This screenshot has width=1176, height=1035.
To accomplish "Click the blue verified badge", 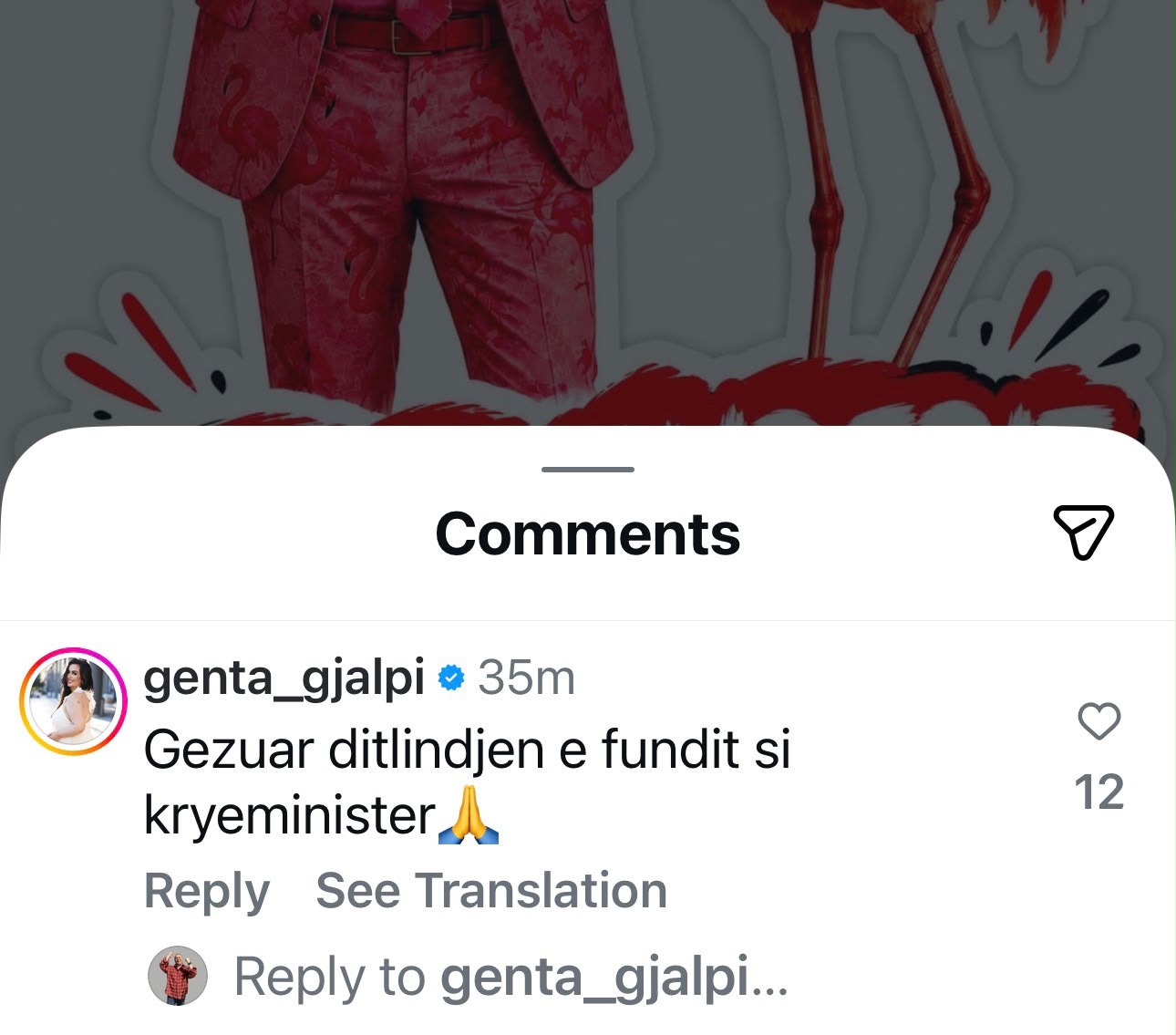I will click(x=451, y=678).
